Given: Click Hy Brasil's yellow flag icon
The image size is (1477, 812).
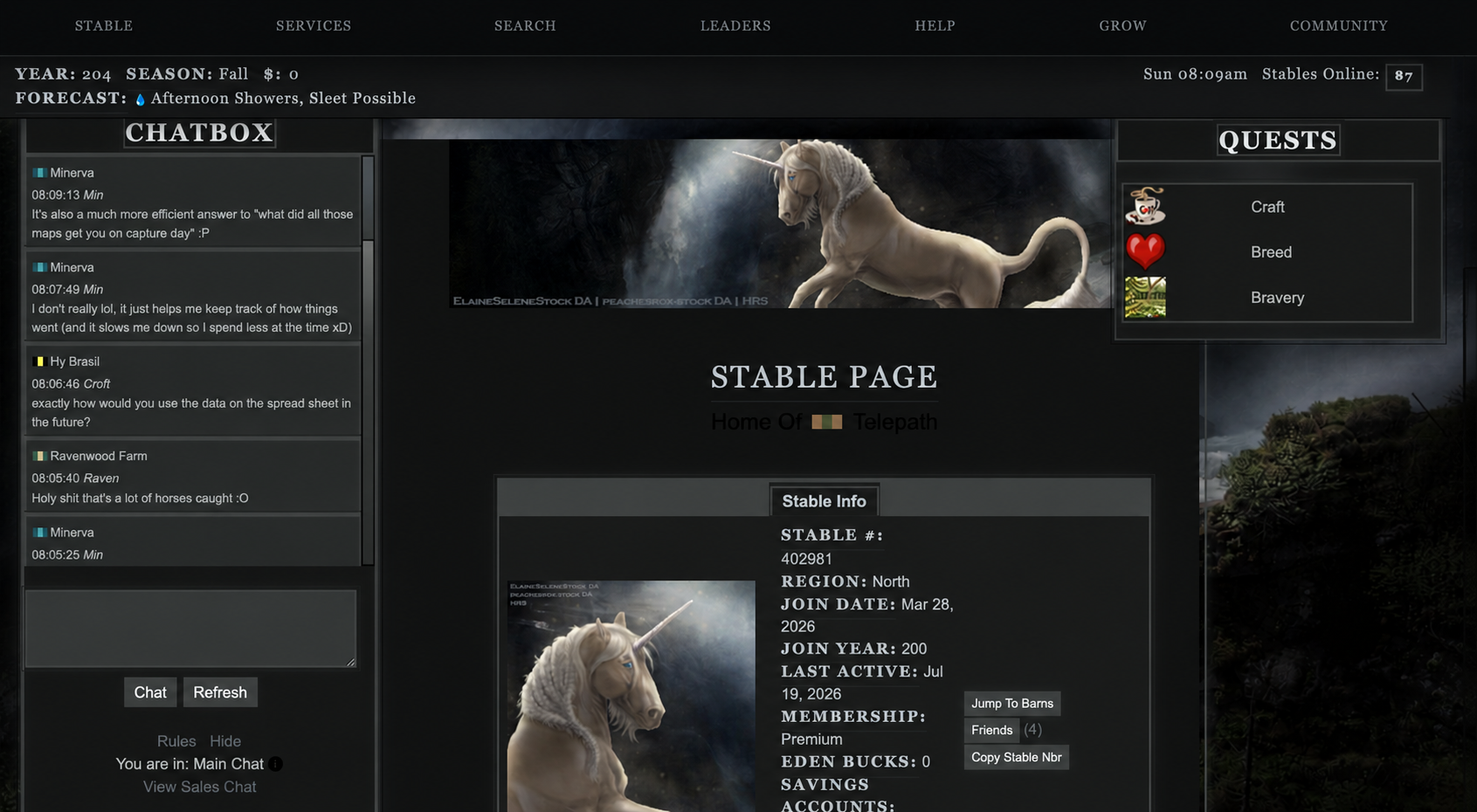Looking at the screenshot, I should pyautogui.click(x=39, y=361).
